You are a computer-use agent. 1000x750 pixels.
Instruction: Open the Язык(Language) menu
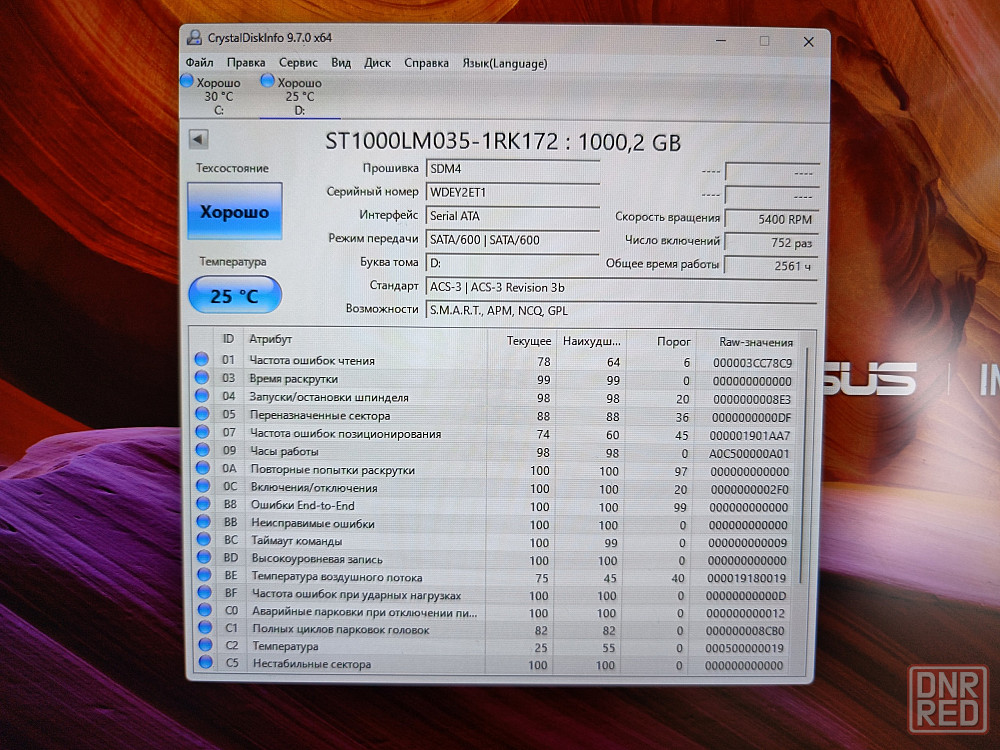tap(504, 63)
